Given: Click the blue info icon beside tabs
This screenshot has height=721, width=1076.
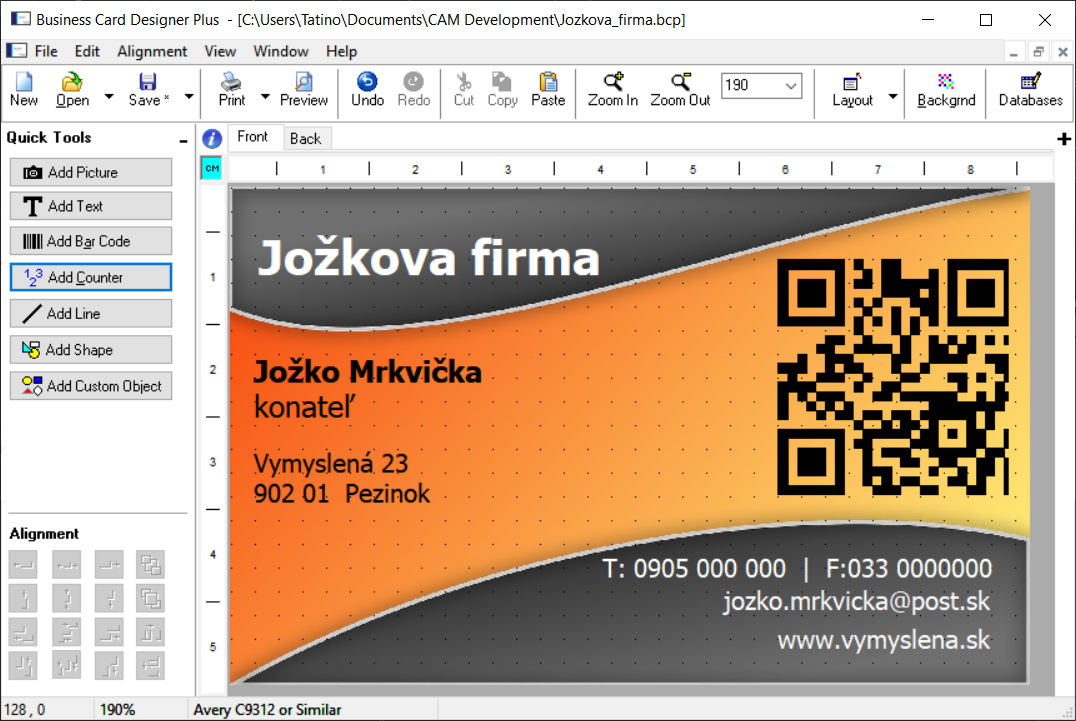Looking at the screenshot, I should click(x=212, y=139).
